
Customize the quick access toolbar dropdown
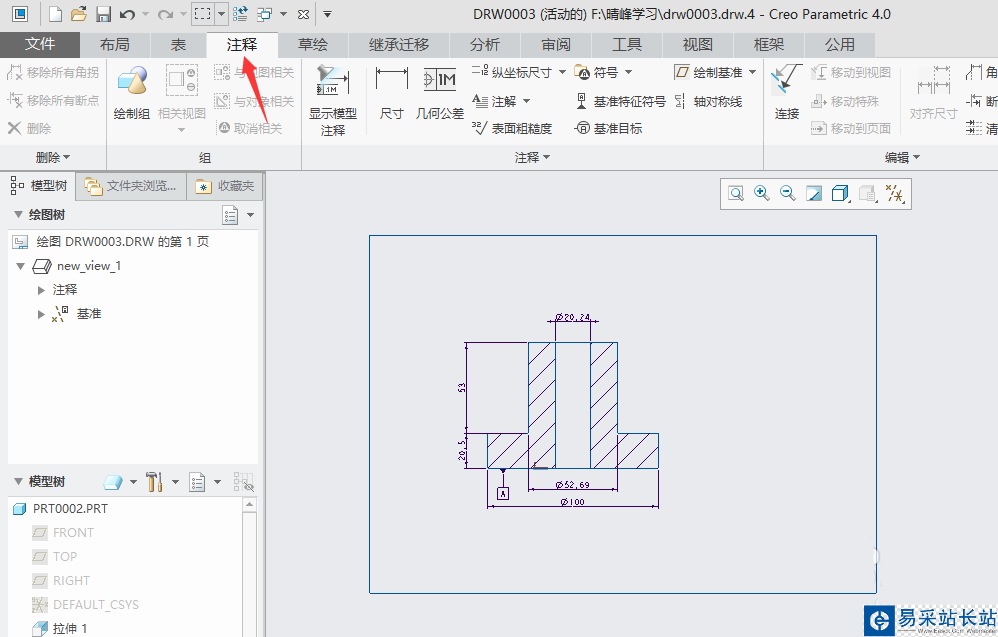327,13
